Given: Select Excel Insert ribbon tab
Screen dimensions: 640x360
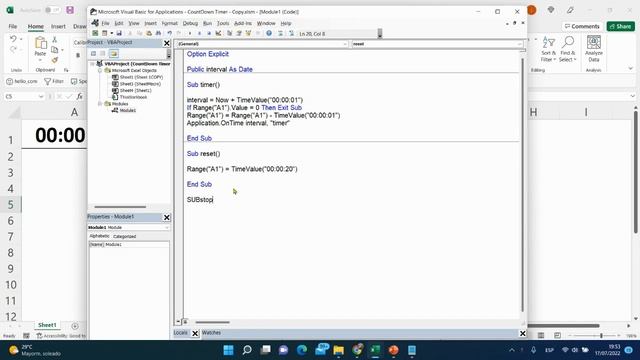Looking at the screenshot, I should (58, 26).
